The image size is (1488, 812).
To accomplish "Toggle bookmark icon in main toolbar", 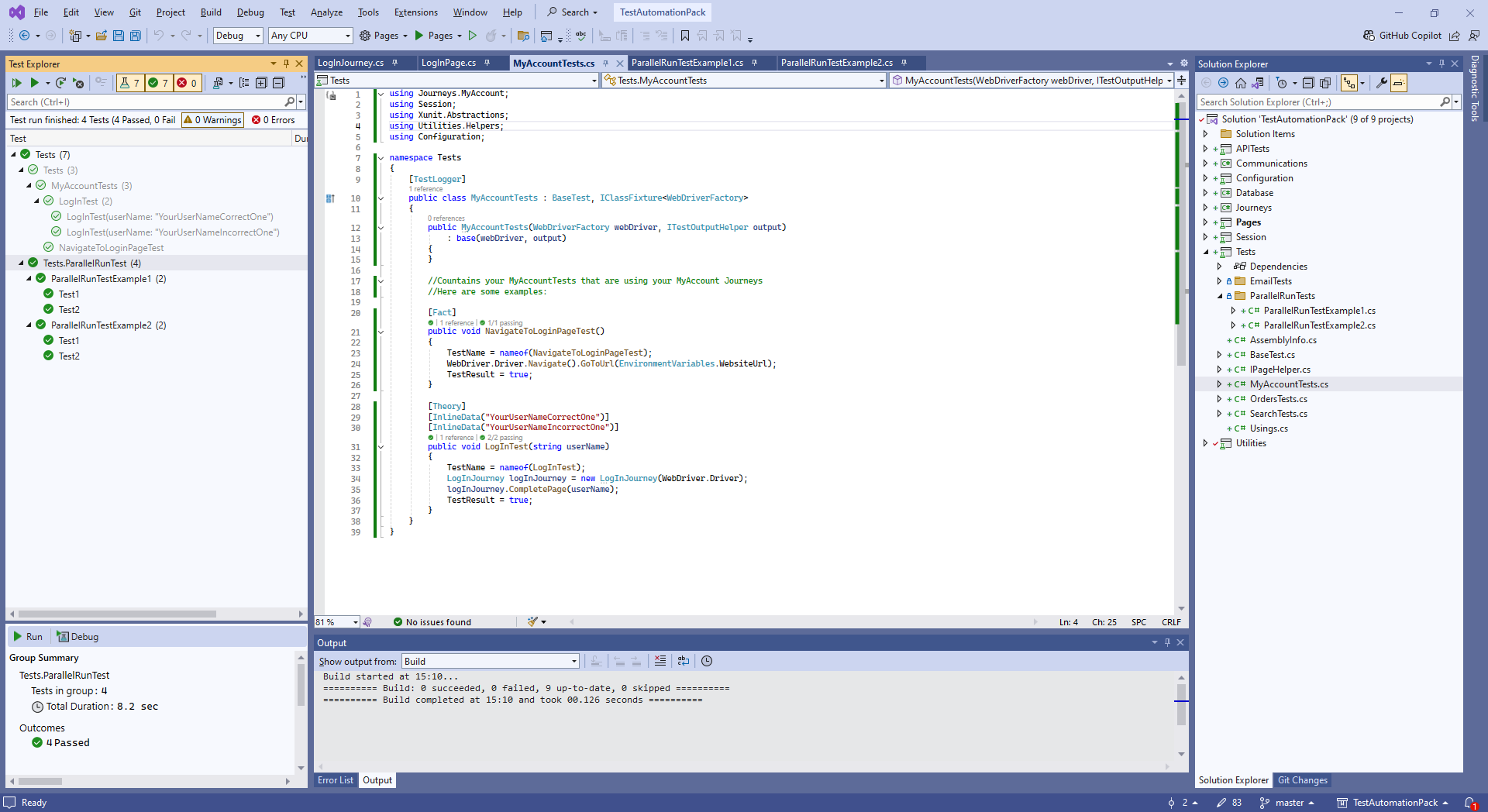I will coord(685,36).
